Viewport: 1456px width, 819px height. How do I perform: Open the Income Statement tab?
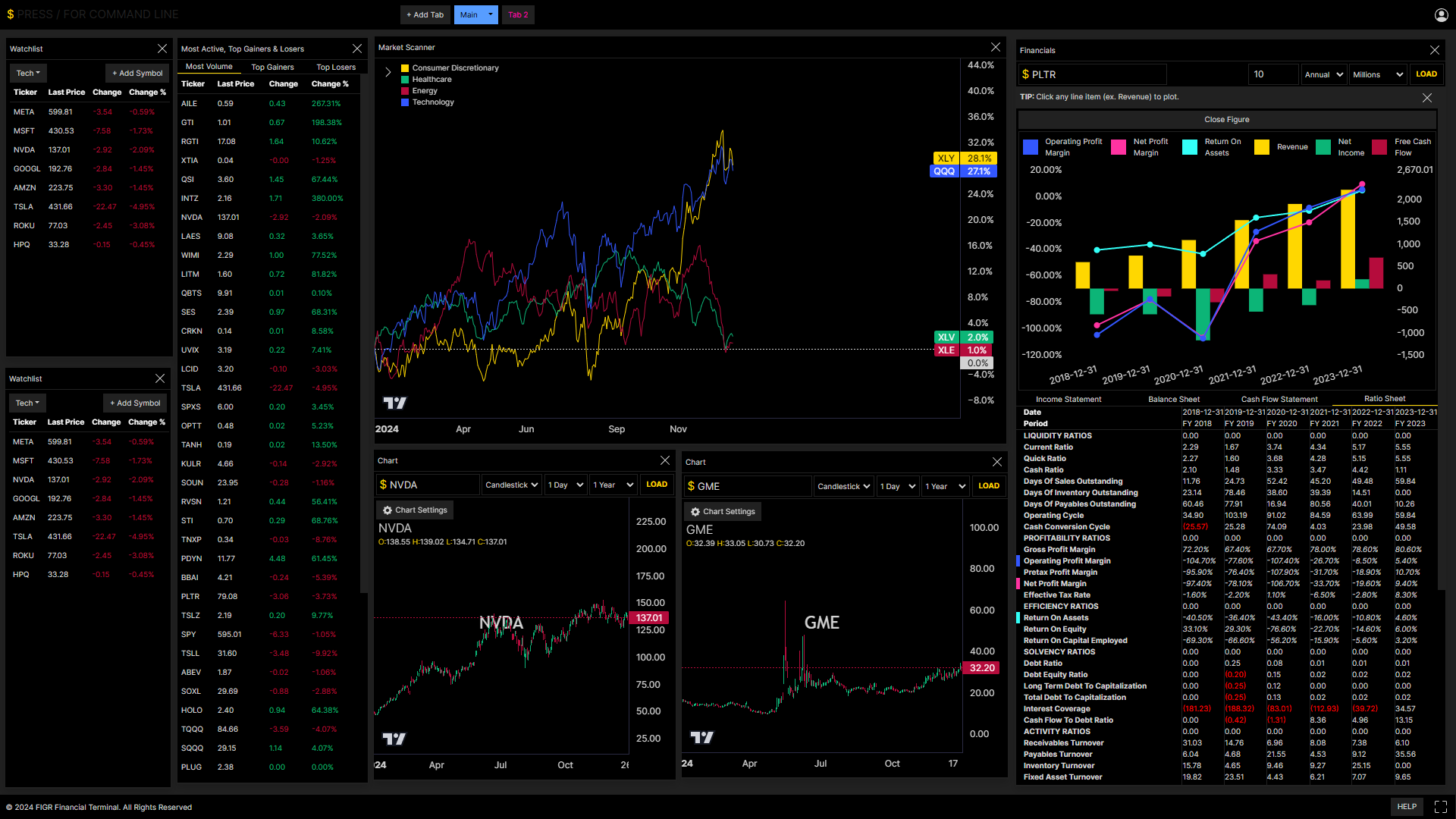tap(1068, 399)
